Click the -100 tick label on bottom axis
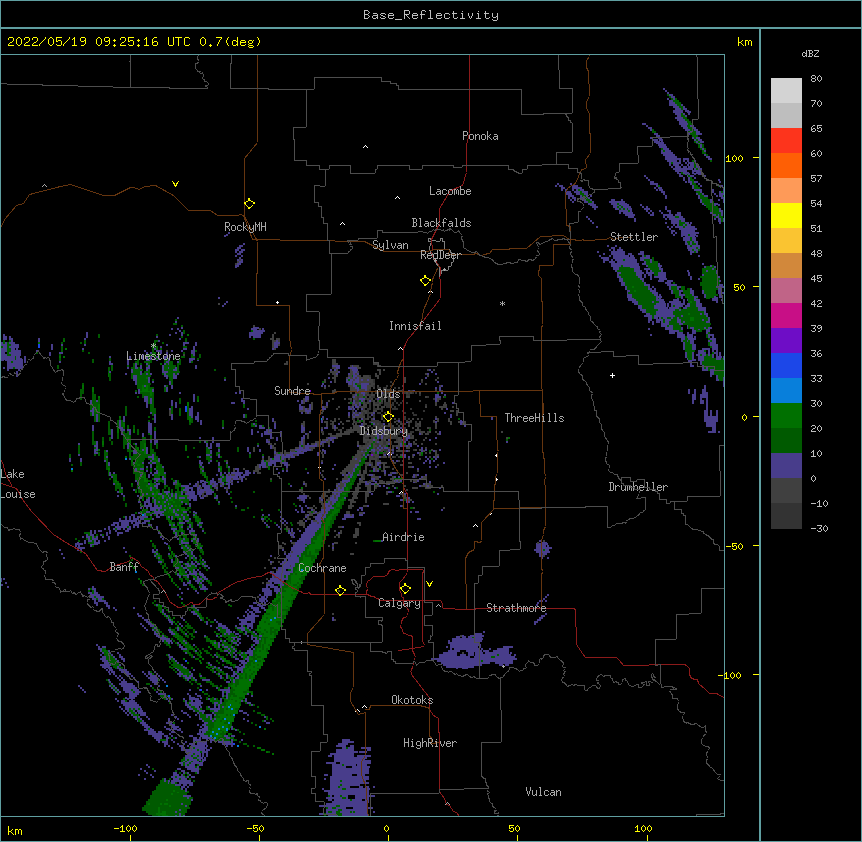Image resolution: width=862 pixels, height=842 pixels. tap(125, 829)
